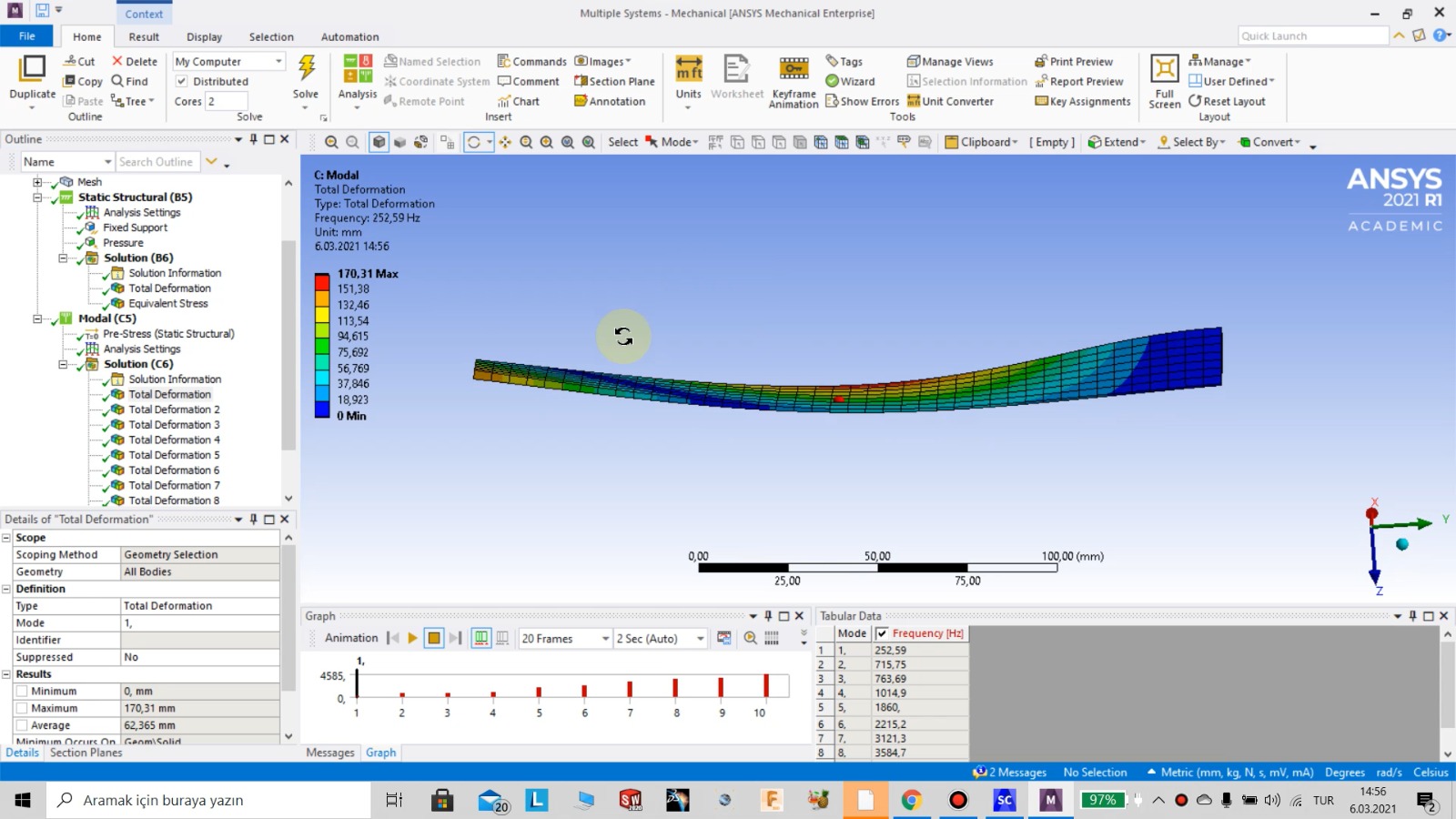Open the 2 Sec (Auto) dropdown
This screenshot has width=1456, height=819.
[661, 639]
